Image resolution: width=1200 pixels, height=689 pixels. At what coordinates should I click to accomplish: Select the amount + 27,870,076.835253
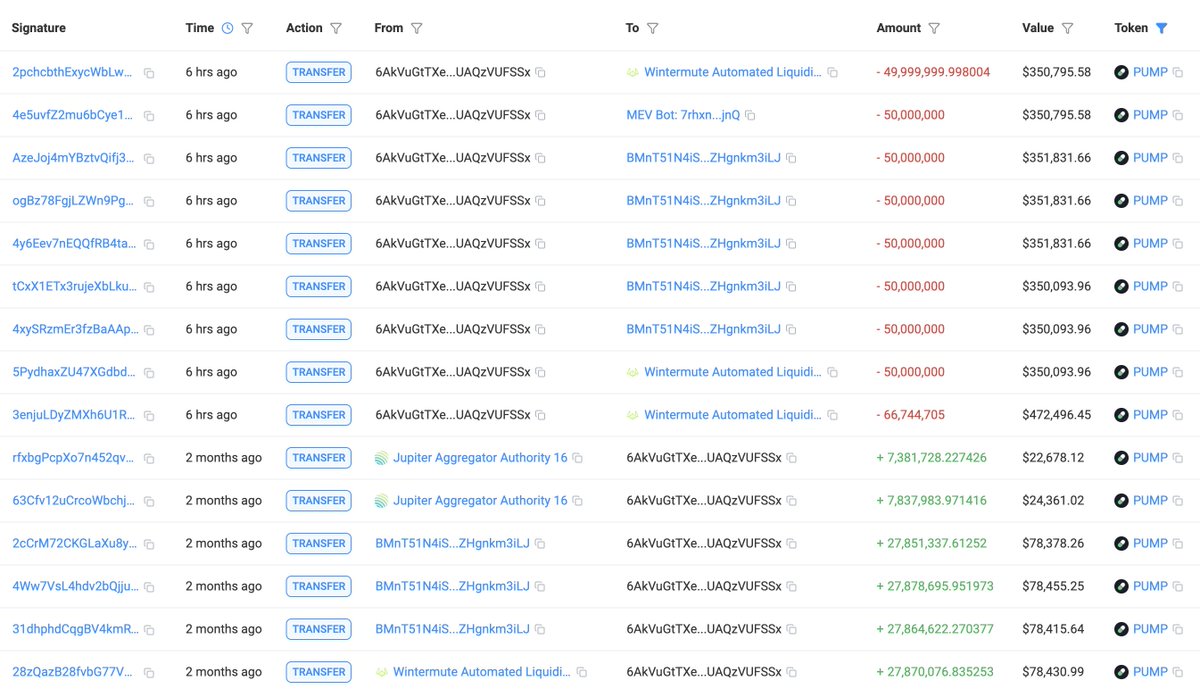coord(935,673)
